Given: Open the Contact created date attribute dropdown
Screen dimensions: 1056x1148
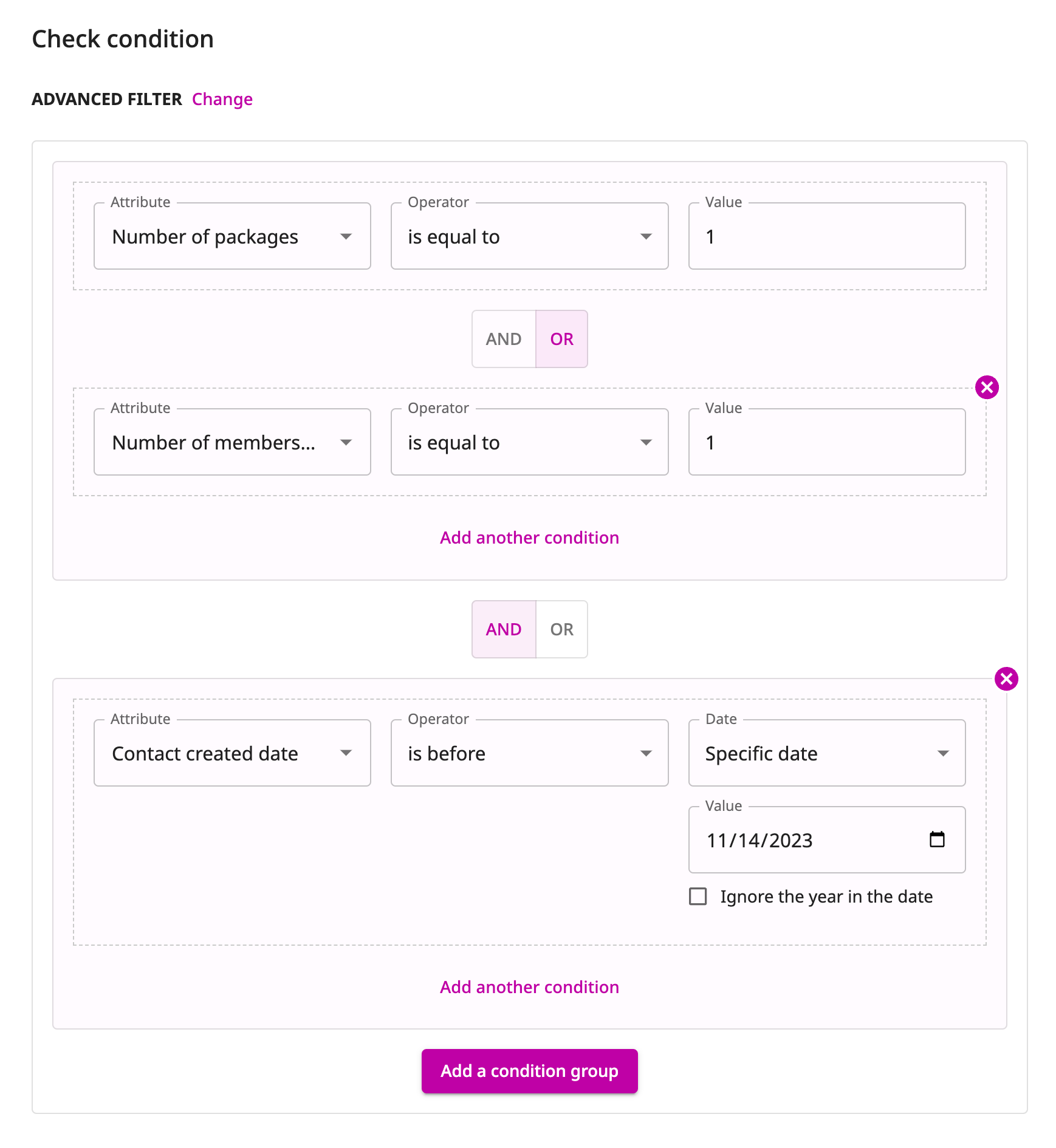Looking at the screenshot, I should [x=232, y=753].
